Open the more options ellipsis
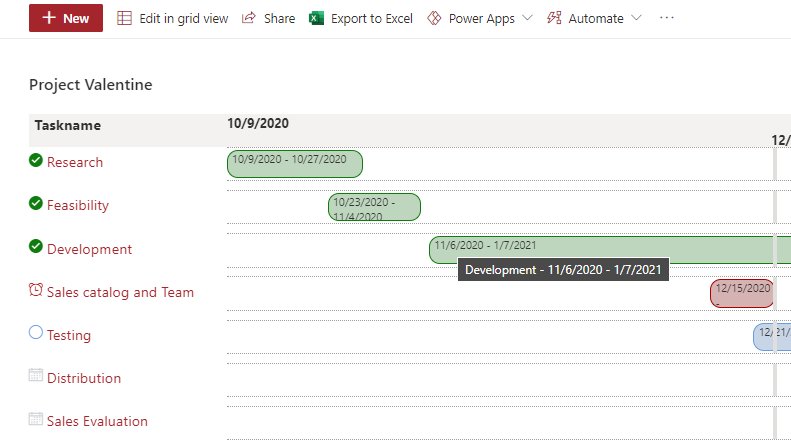791x445 pixels. tap(667, 18)
